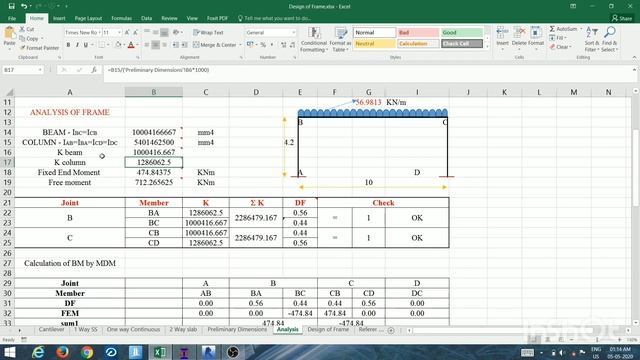Open Format as Table gallery
The height and width of the screenshot is (360, 640).
point(340,39)
